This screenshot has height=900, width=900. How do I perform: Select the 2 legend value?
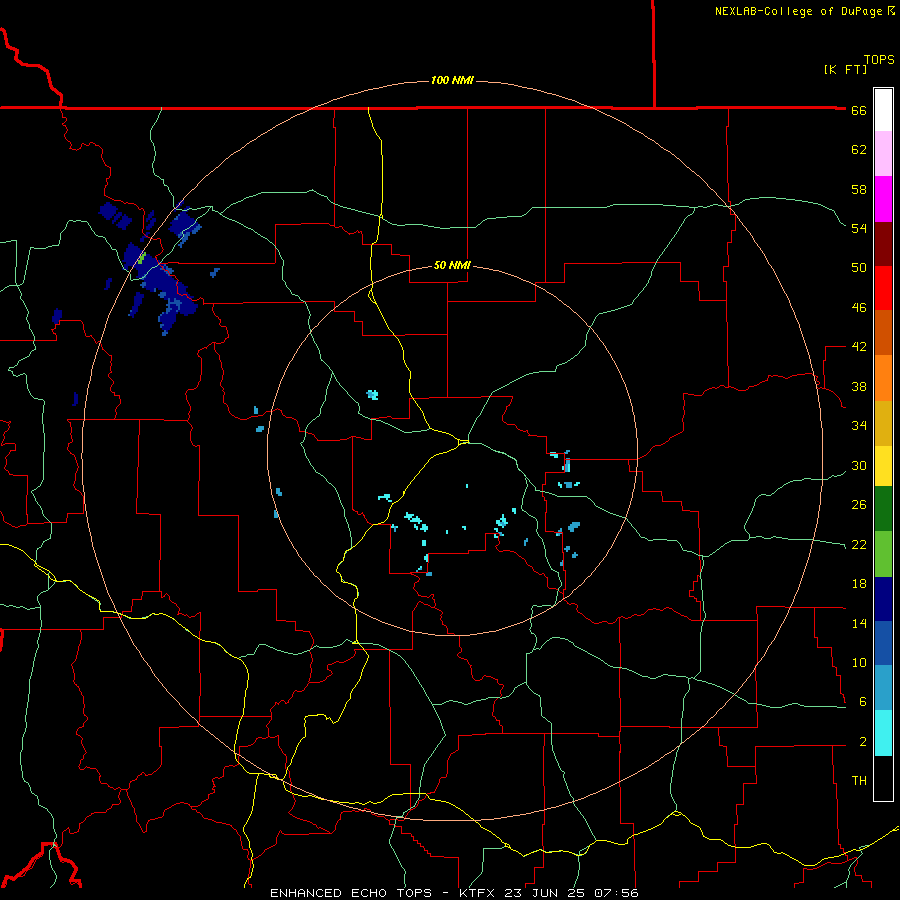pos(862,742)
